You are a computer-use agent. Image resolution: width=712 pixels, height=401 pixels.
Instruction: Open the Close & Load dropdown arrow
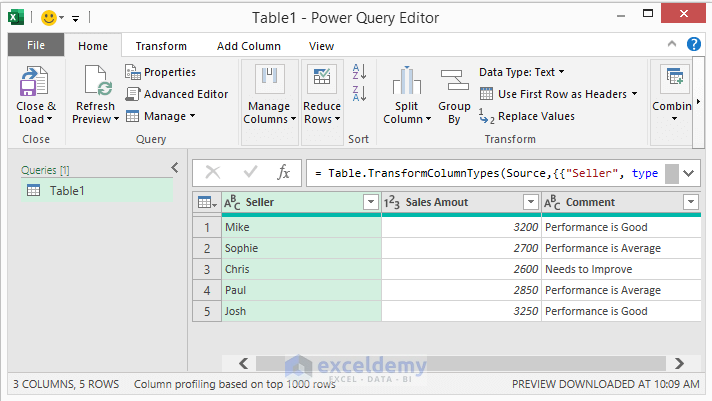pyautogui.click(x=49, y=119)
